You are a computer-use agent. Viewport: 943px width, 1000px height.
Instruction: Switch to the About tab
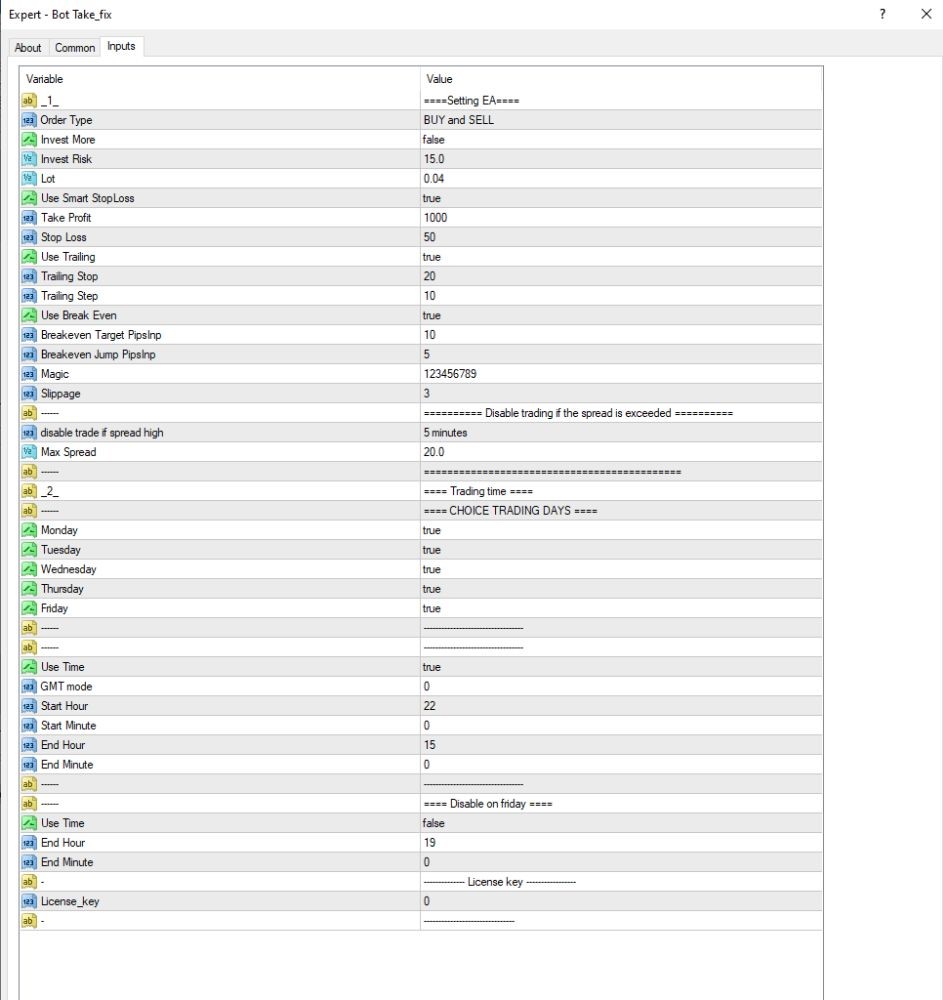click(x=28, y=48)
